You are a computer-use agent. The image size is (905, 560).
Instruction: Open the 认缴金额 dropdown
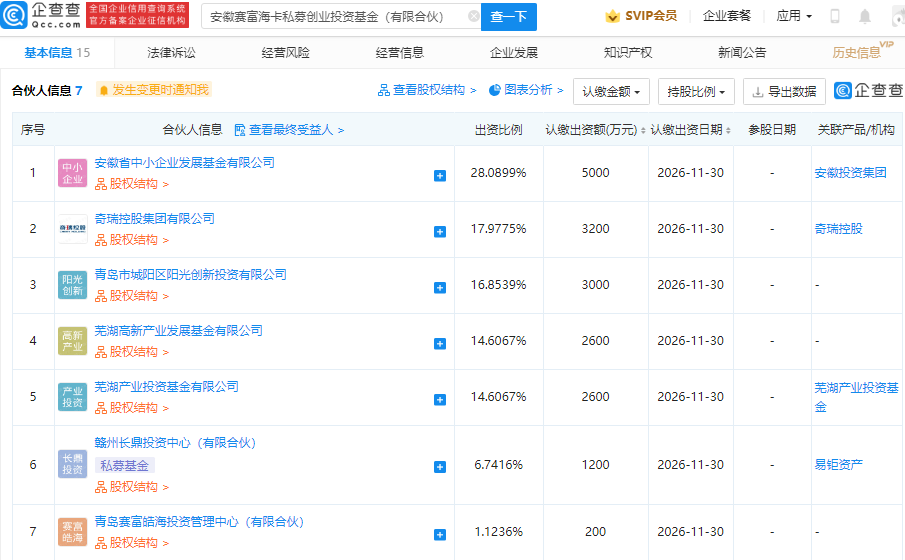(x=611, y=91)
